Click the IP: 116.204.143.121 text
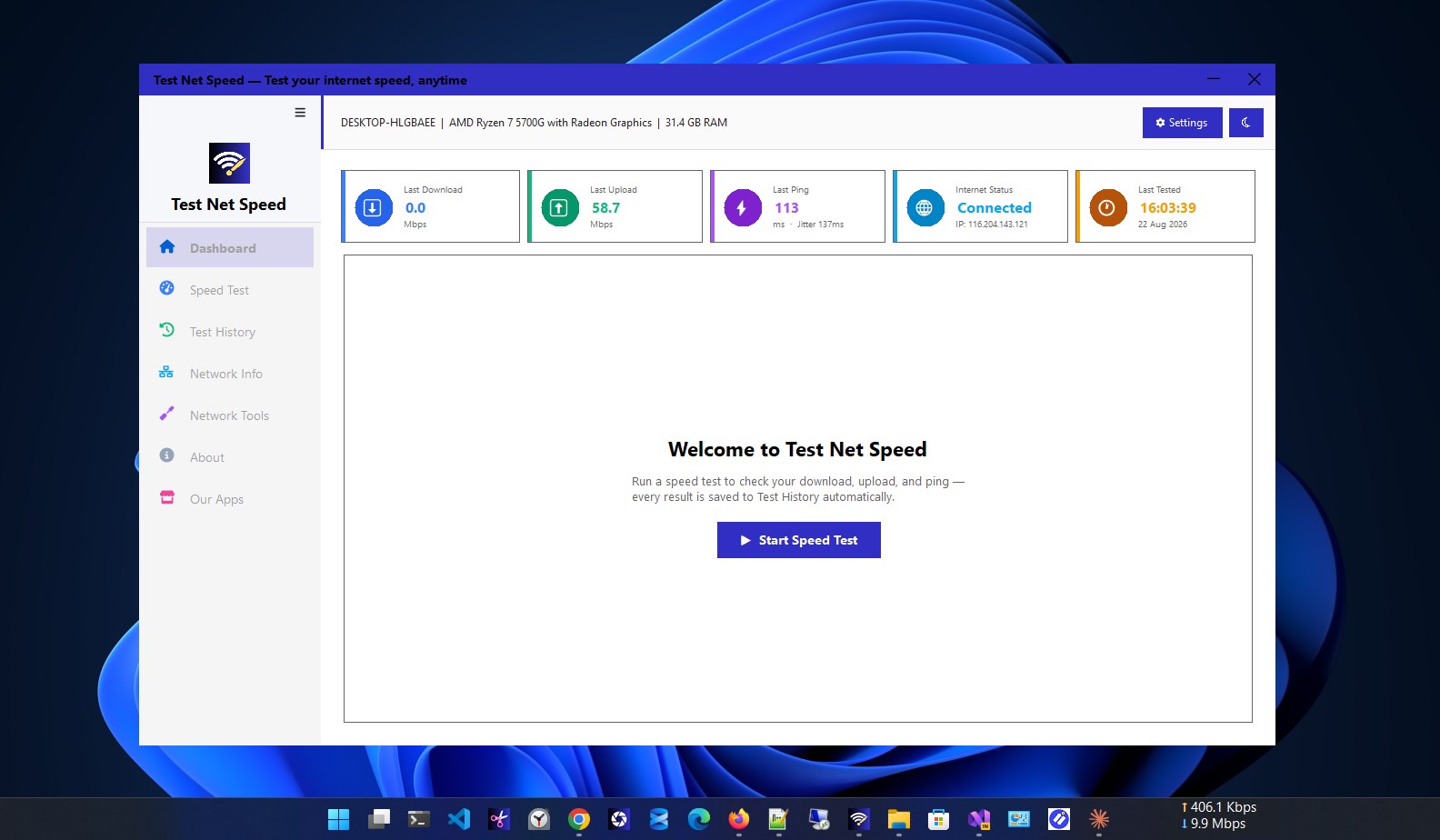Screen dimensions: 1440x840 [x=992, y=225]
